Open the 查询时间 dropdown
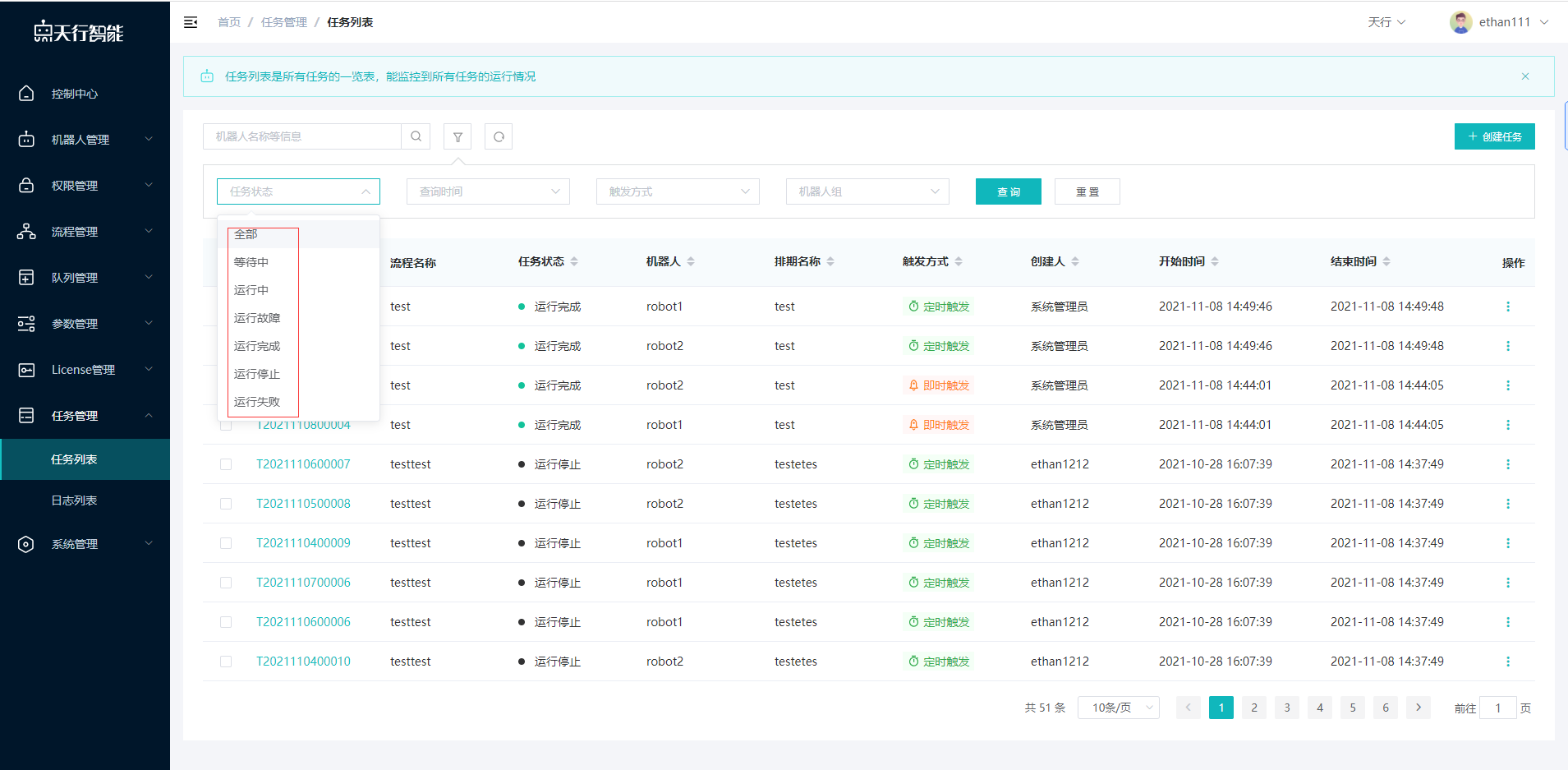Viewport: 1568px width, 770px height. click(x=488, y=191)
